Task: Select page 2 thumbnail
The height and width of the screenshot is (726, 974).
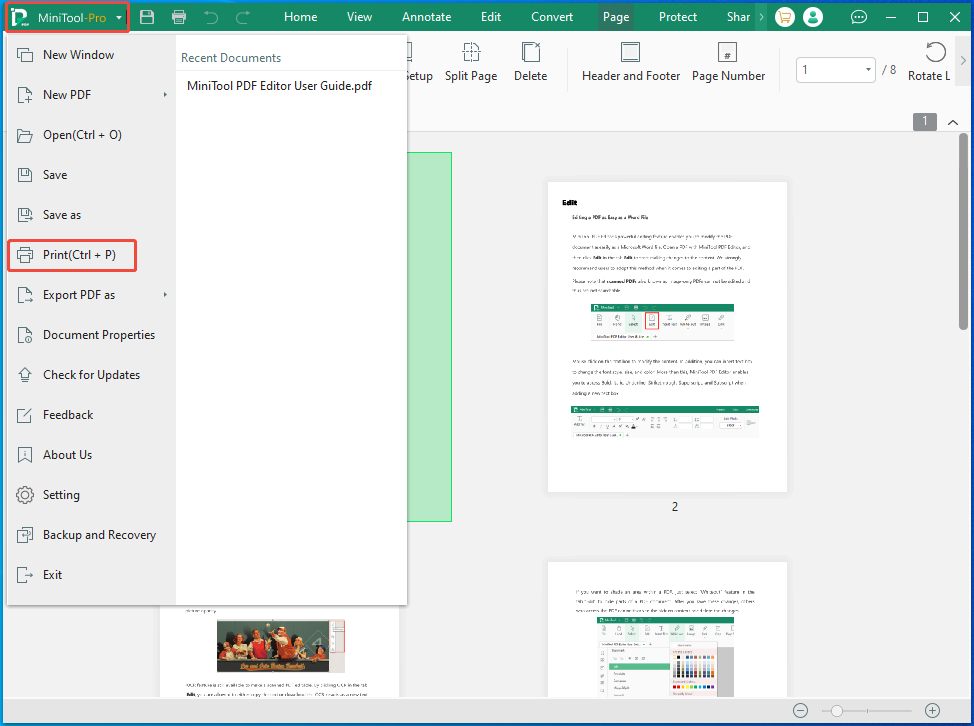Action: pyautogui.click(x=667, y=337)
